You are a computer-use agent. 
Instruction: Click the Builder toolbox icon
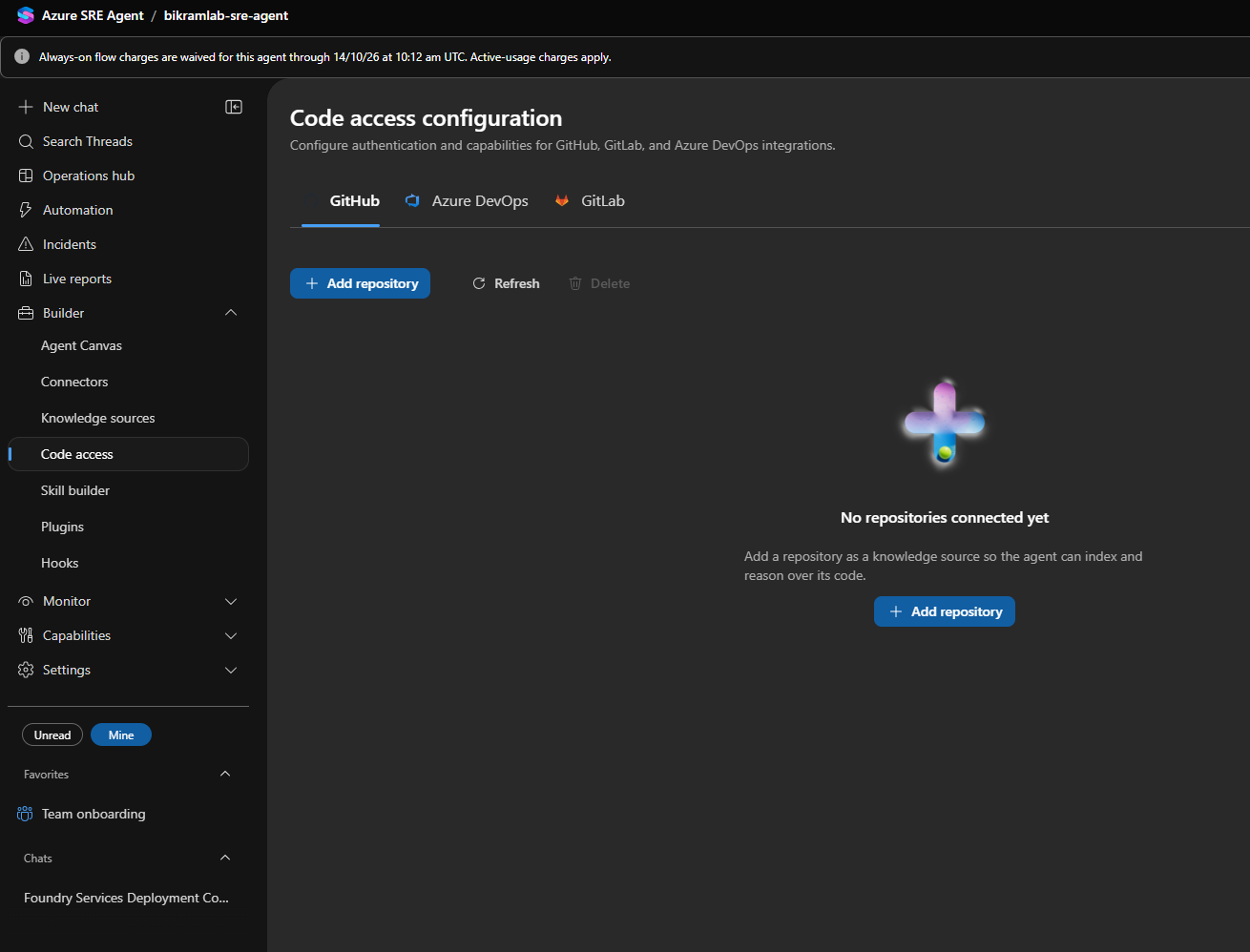click(26, 313)
